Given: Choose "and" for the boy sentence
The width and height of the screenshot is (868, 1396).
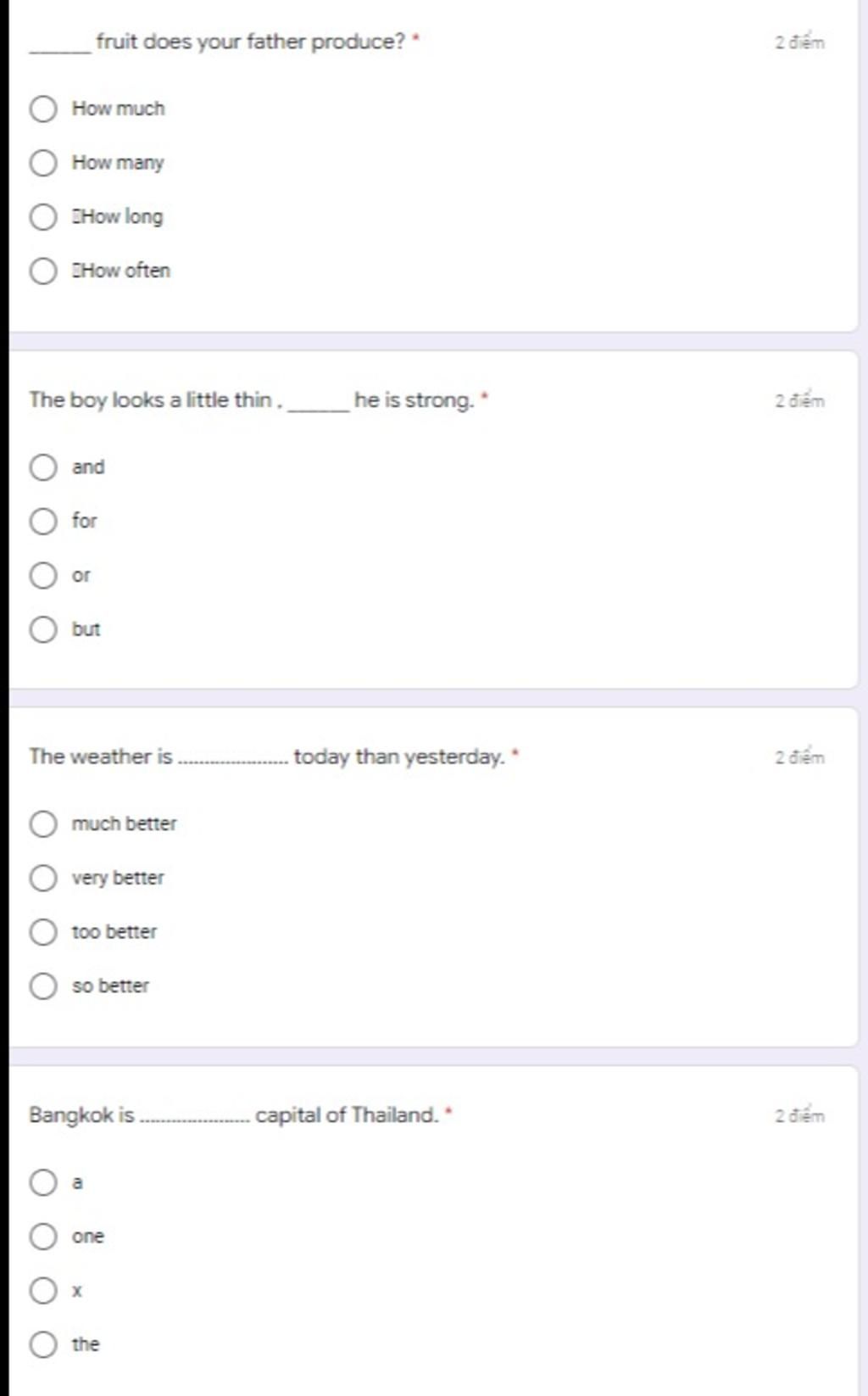Looking at the screenshot, I should [x=43, y=467].
